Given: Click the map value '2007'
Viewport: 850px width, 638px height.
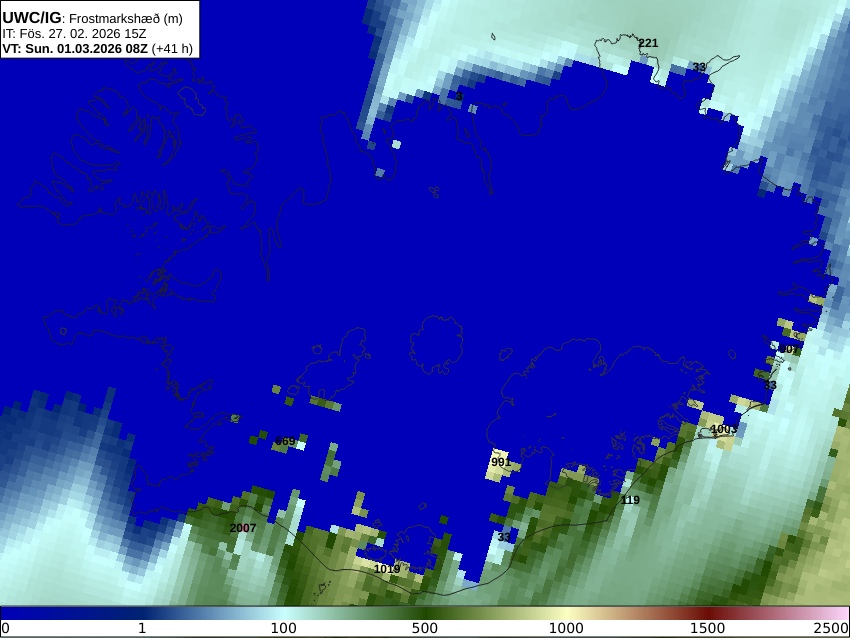Looking at the screenshot, I should (243, 528).
